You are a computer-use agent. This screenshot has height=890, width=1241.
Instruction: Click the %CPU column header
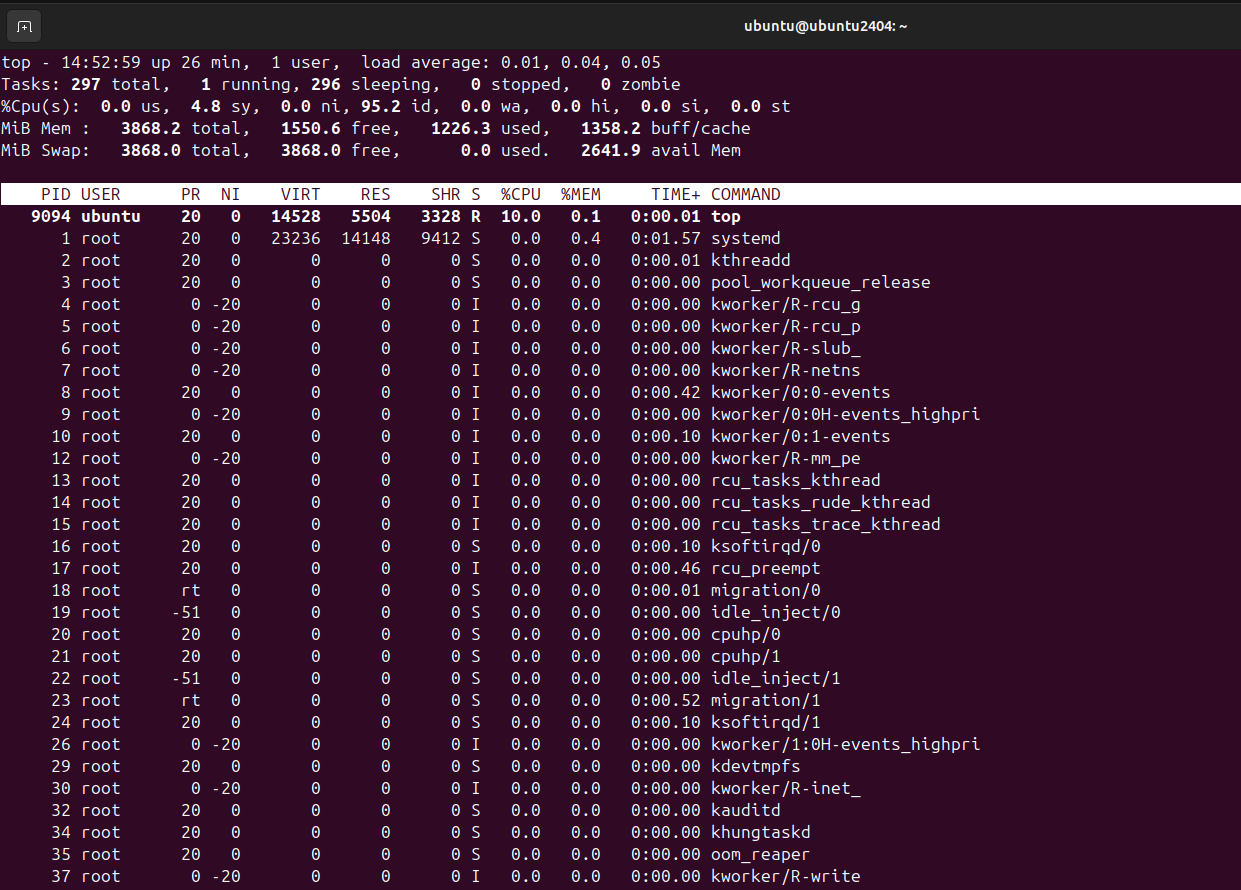pyautogui.click(x=520, y=194)
